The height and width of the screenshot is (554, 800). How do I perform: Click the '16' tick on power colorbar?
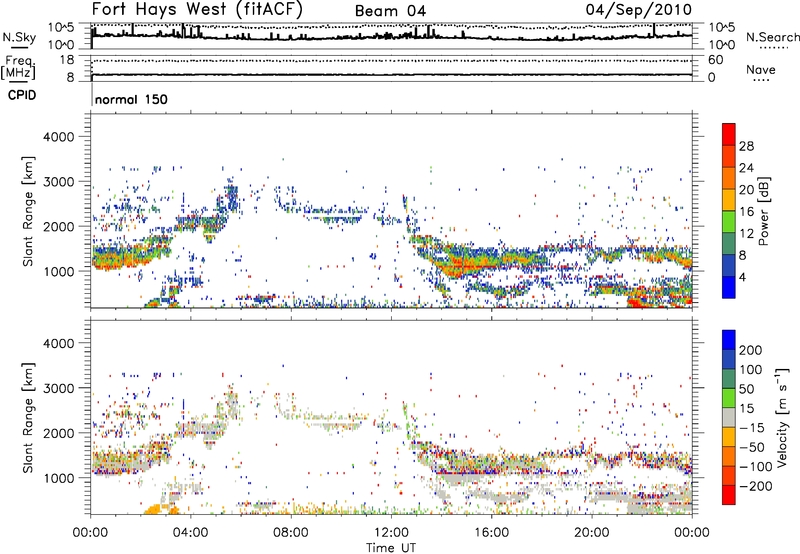[x=746, y=212]
